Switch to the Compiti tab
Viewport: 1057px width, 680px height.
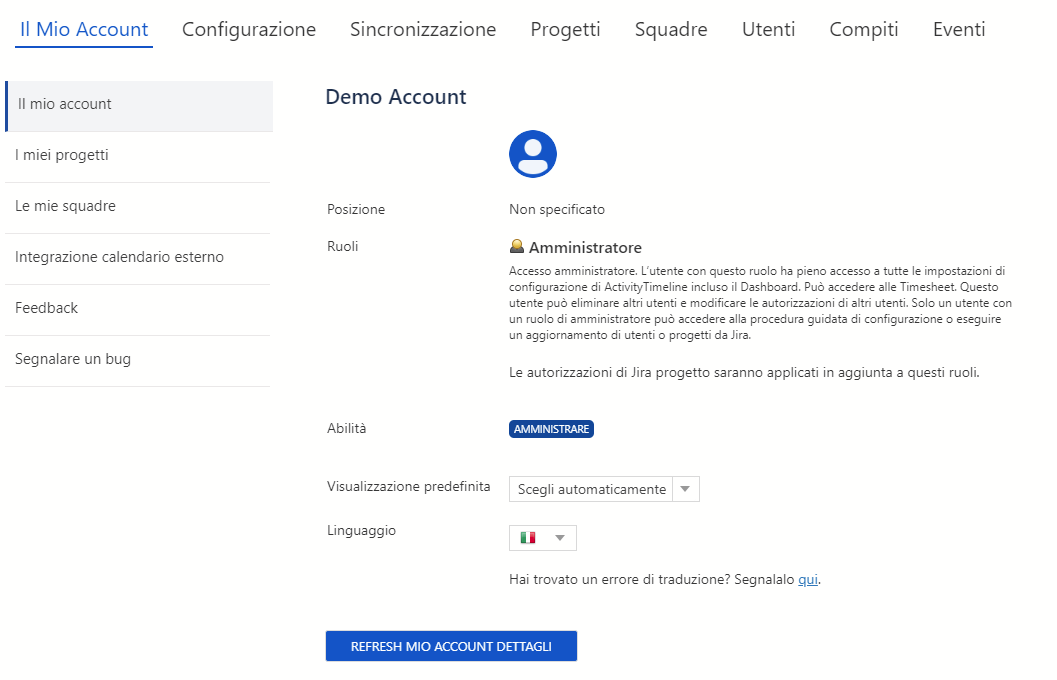point(864,29)
